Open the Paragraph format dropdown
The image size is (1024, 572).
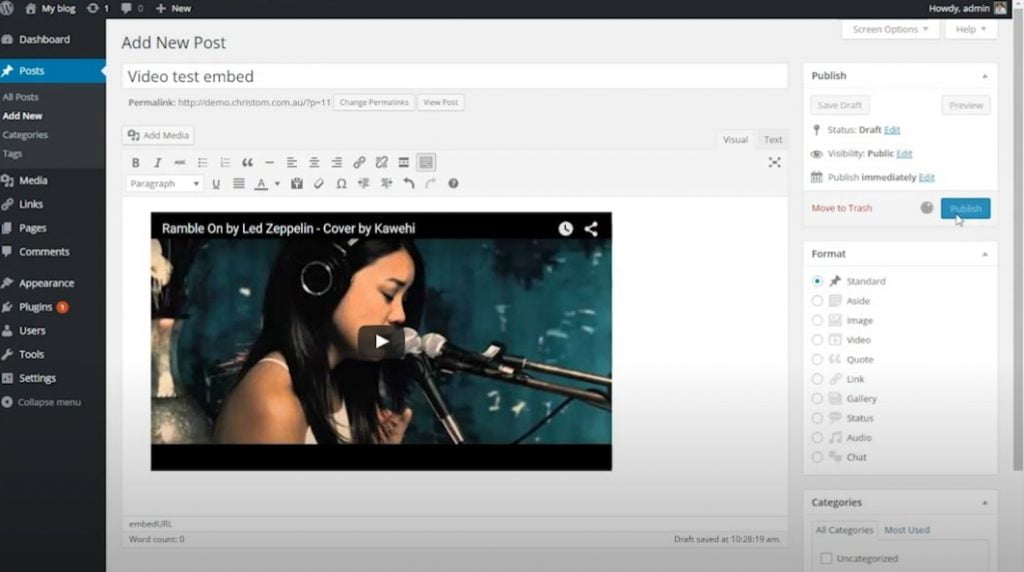(x=163, y=184)
